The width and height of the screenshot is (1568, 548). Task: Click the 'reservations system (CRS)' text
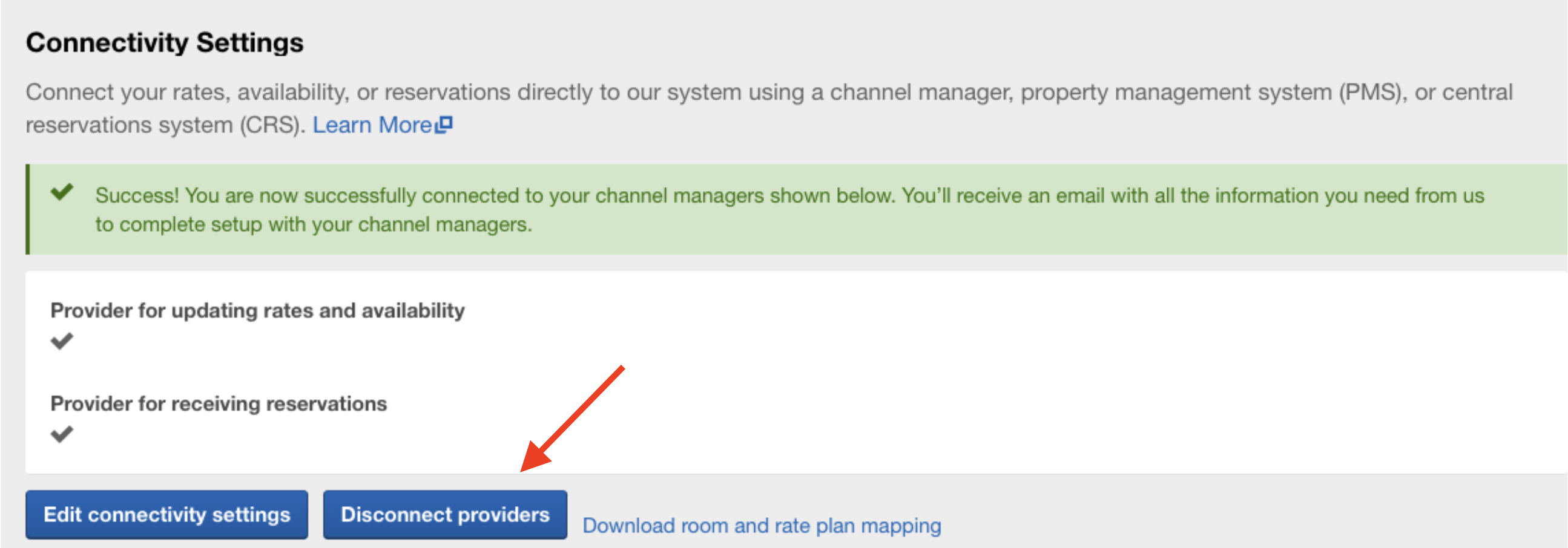164,125
